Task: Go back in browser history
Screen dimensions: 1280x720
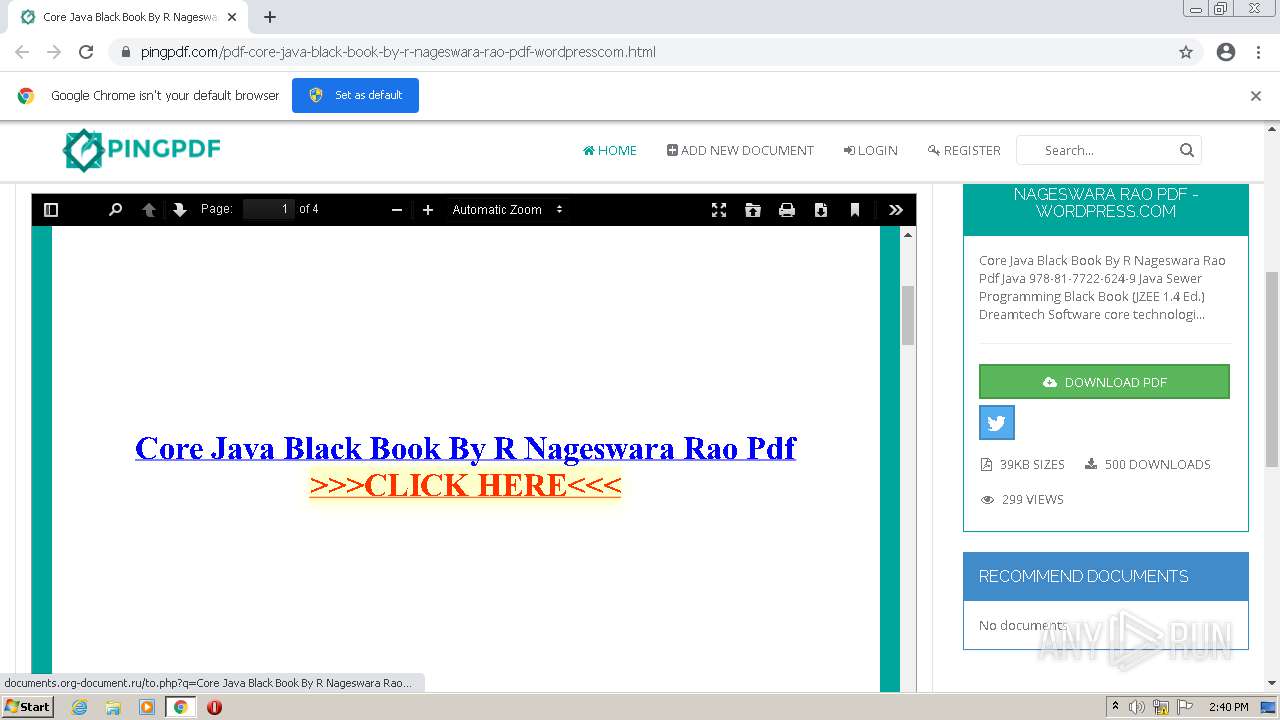Action: 22,52
